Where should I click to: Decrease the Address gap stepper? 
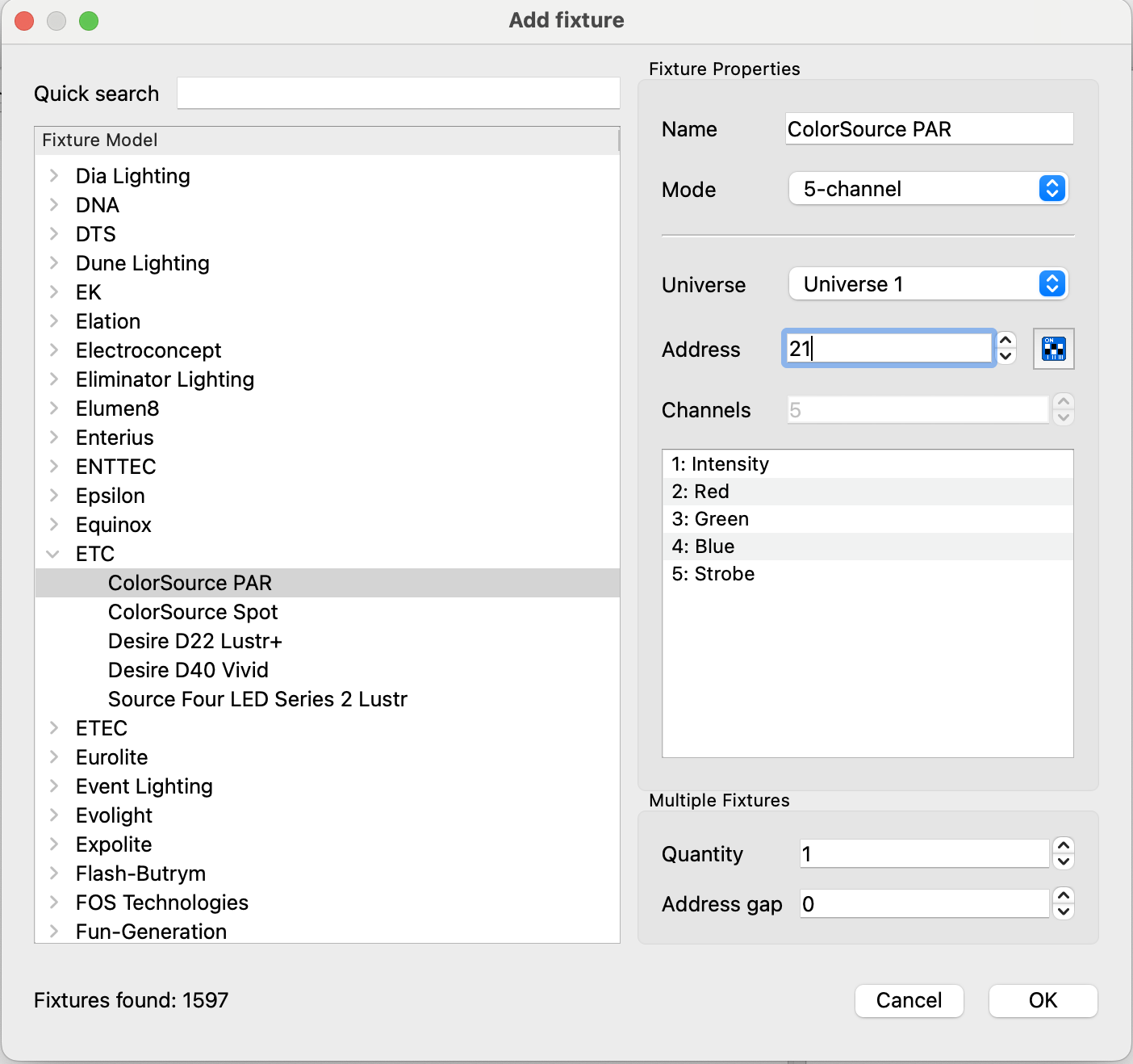point(1064,912)
